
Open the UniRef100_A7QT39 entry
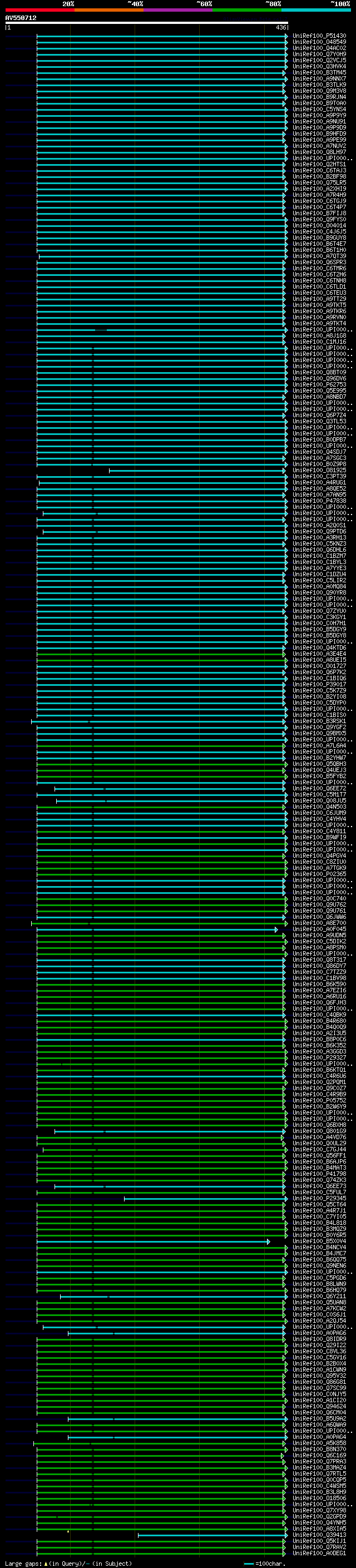[x=319, y=256]
